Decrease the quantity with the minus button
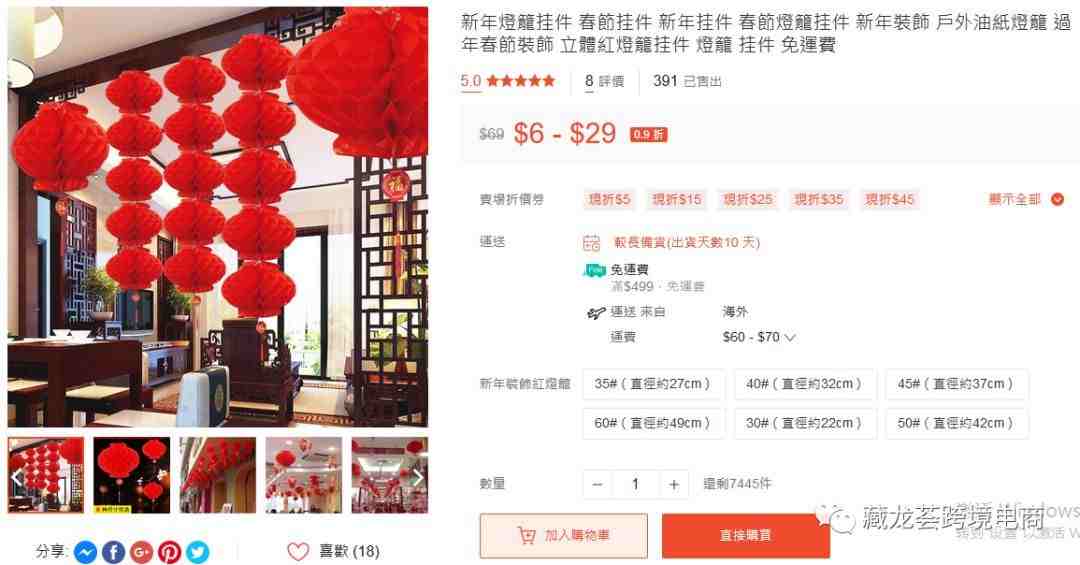 597,484
